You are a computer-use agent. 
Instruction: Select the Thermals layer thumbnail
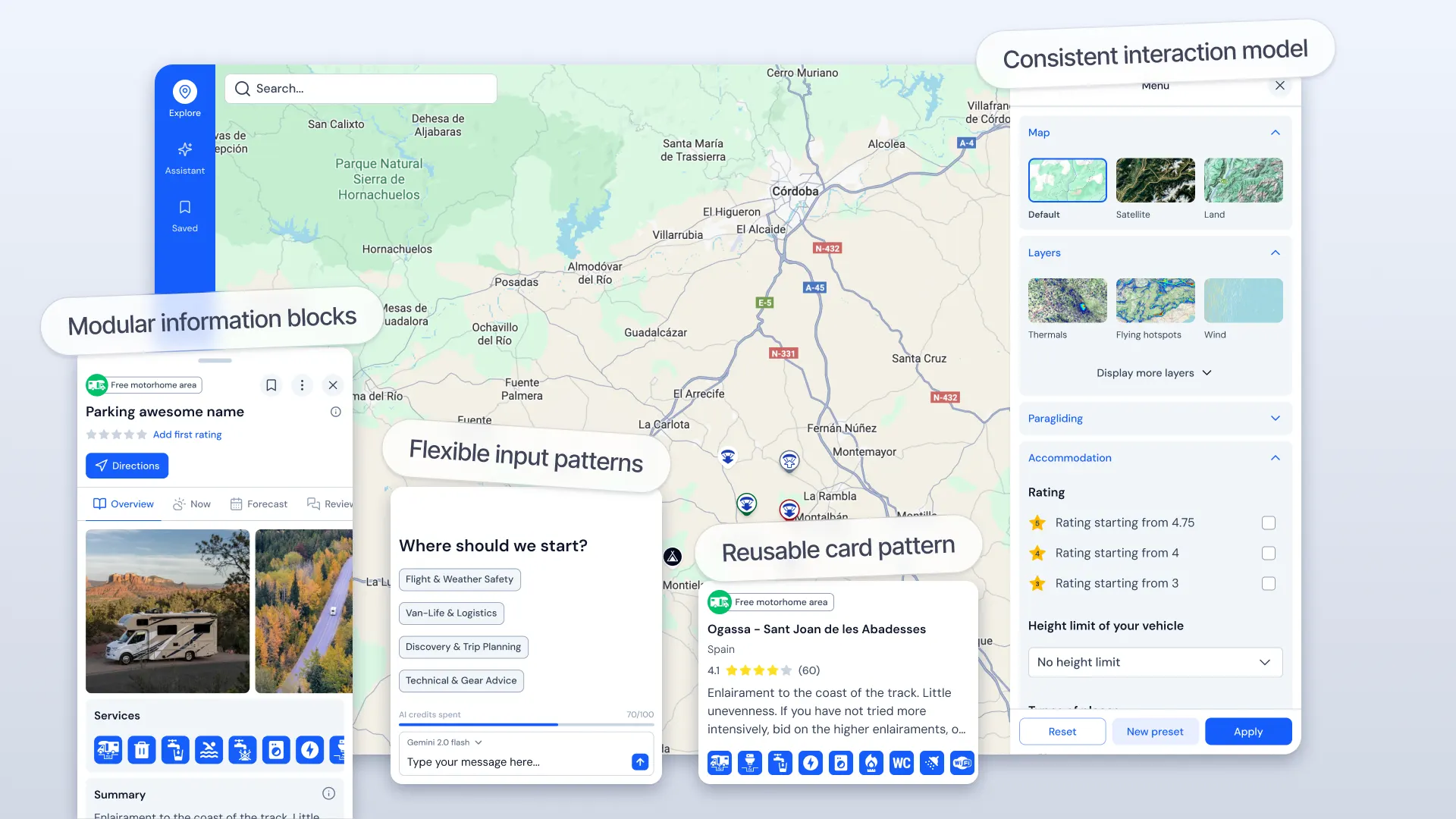1067,300
